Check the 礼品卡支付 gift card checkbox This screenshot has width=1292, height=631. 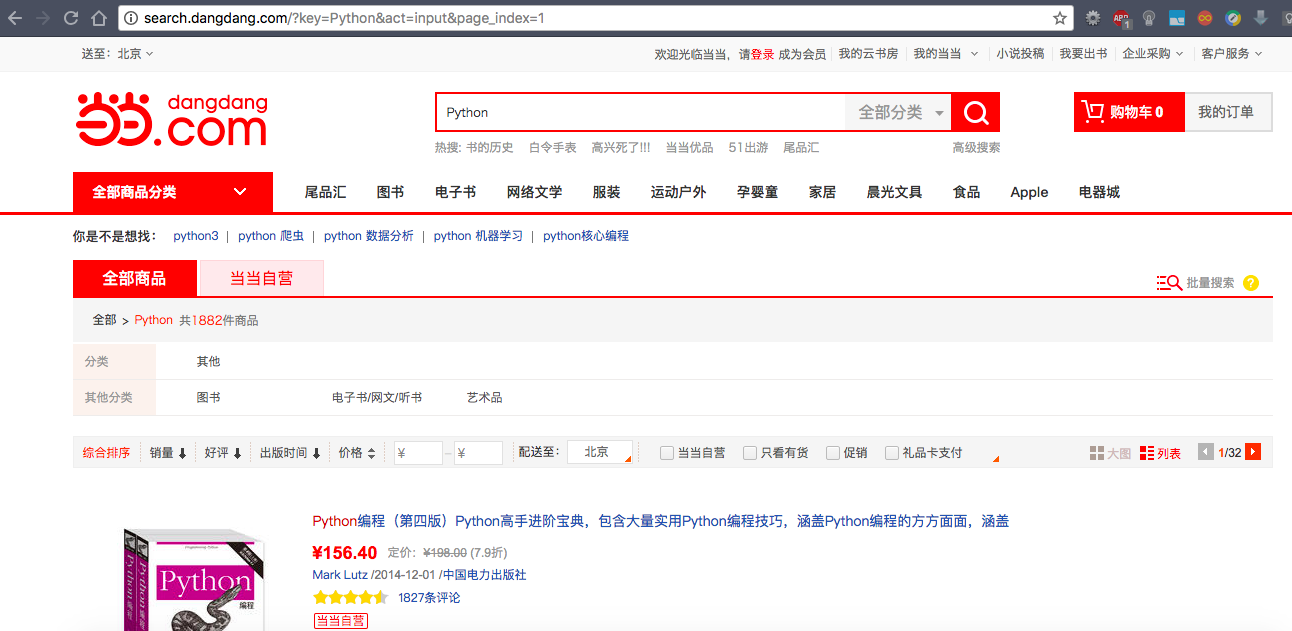tap(892, 453)
